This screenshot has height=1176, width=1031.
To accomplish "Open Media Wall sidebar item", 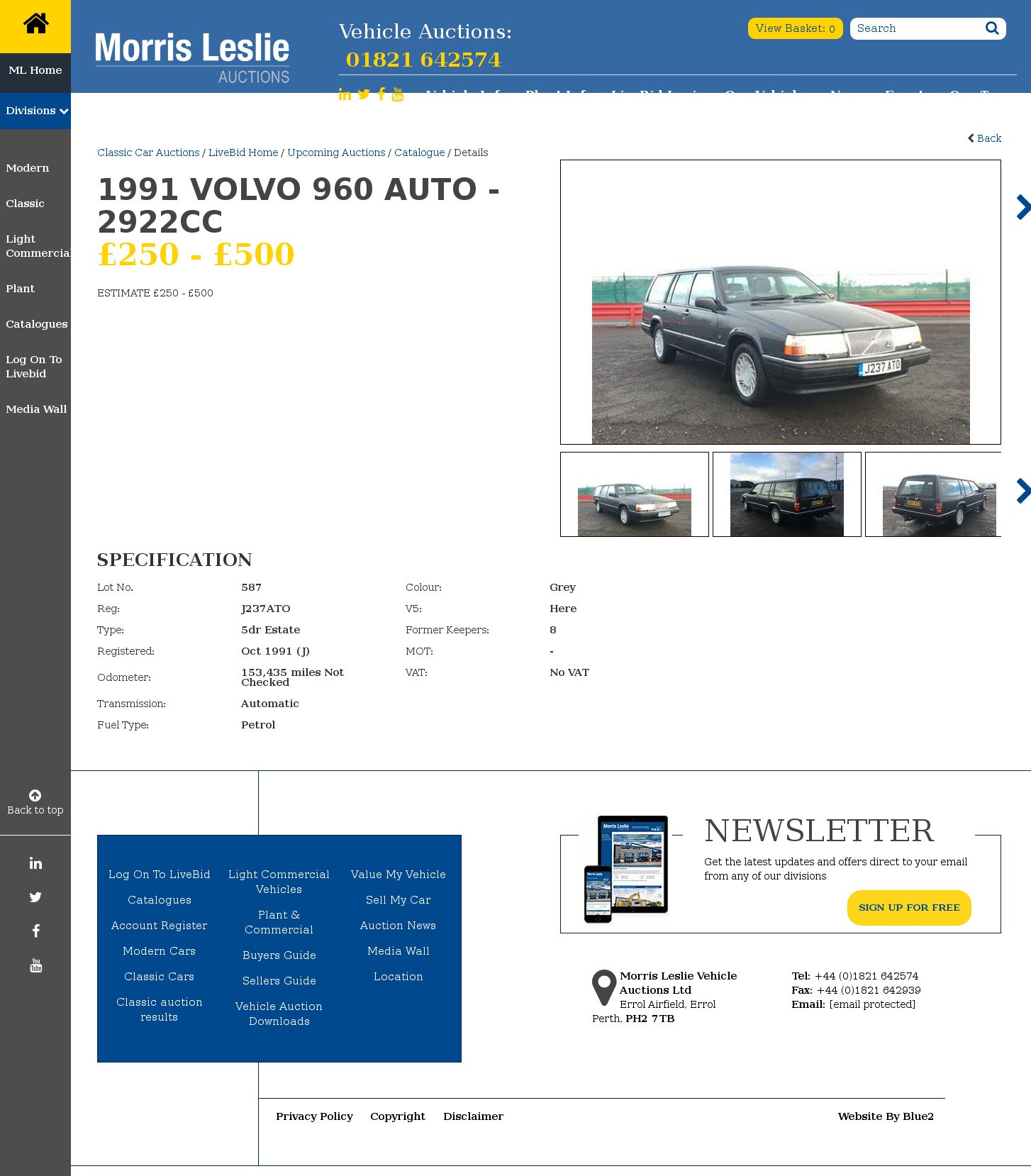I will coord(36,409).
